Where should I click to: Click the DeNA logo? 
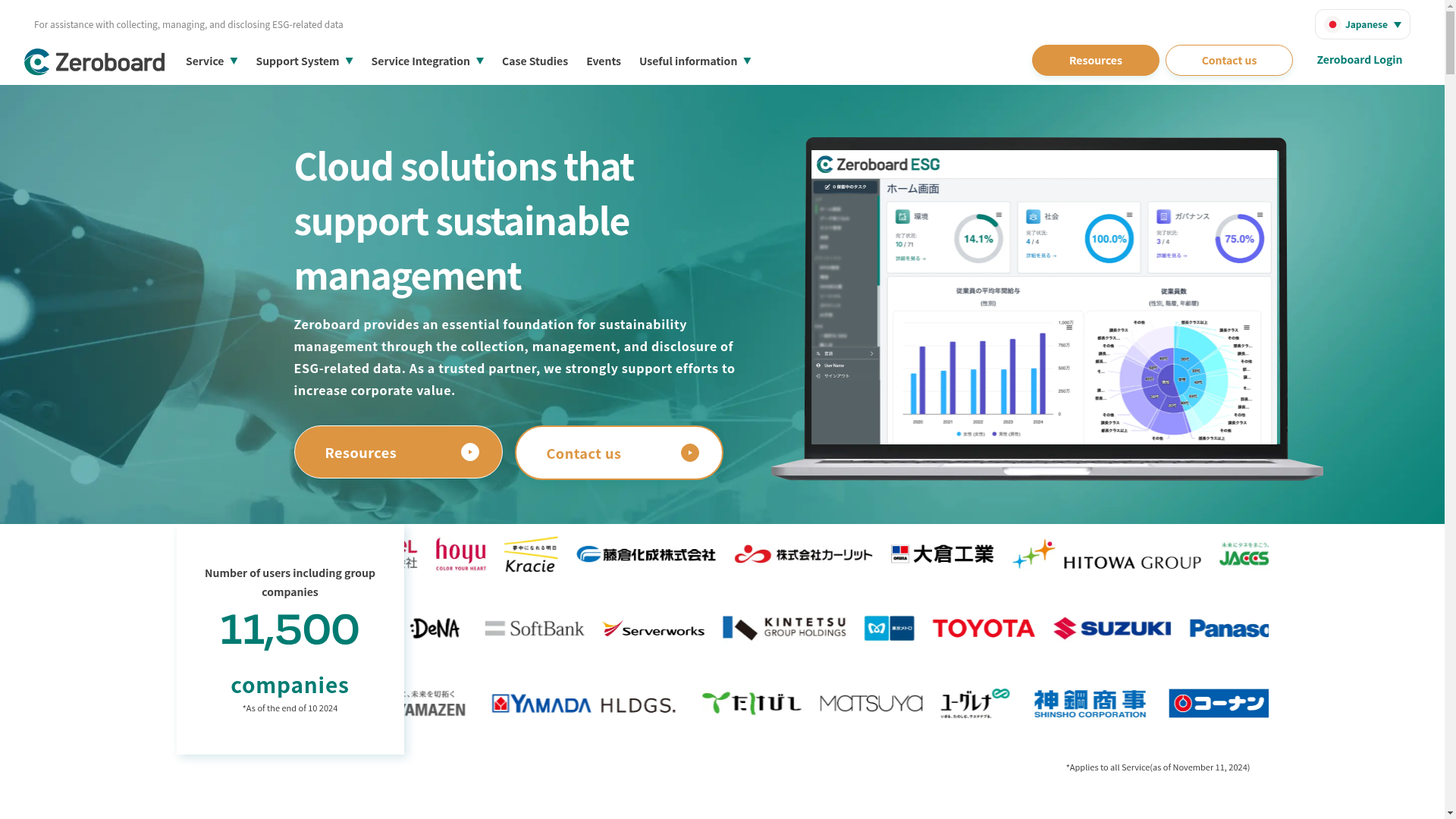(x=435, y=628)
